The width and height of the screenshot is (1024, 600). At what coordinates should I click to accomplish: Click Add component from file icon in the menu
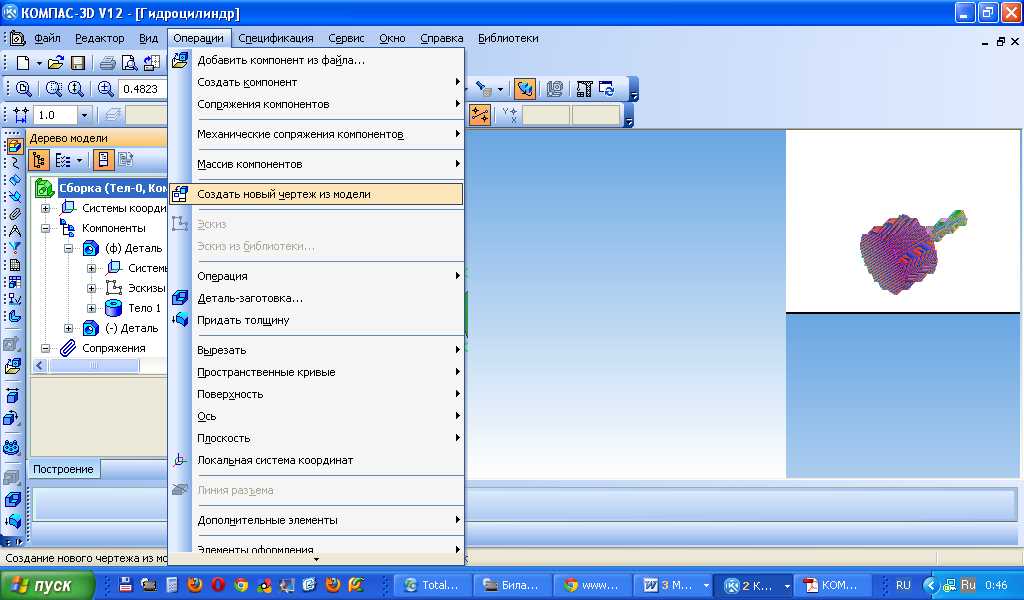pos(180,60)
